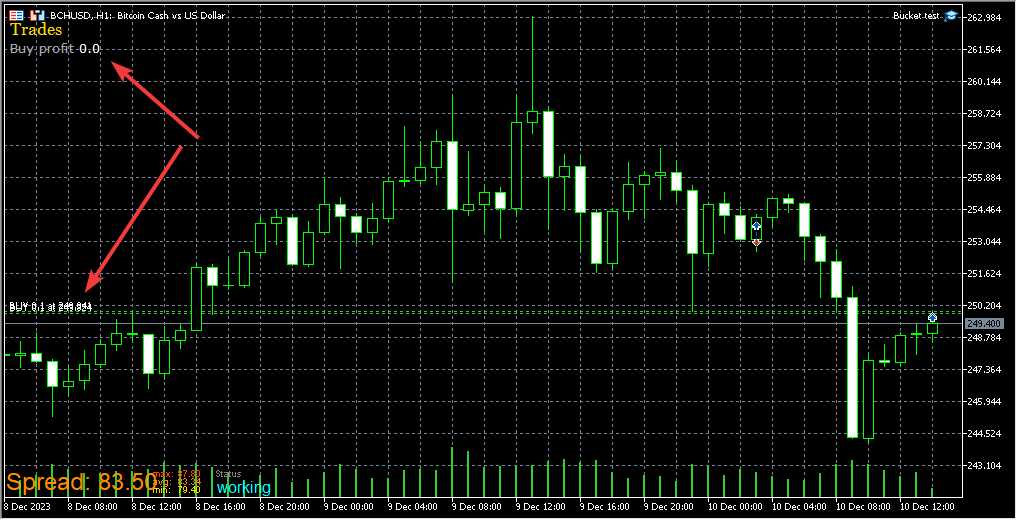Click the Spread: 83.50 readout
This screenshot has width=1017, height=520.
tap(81, 483)
